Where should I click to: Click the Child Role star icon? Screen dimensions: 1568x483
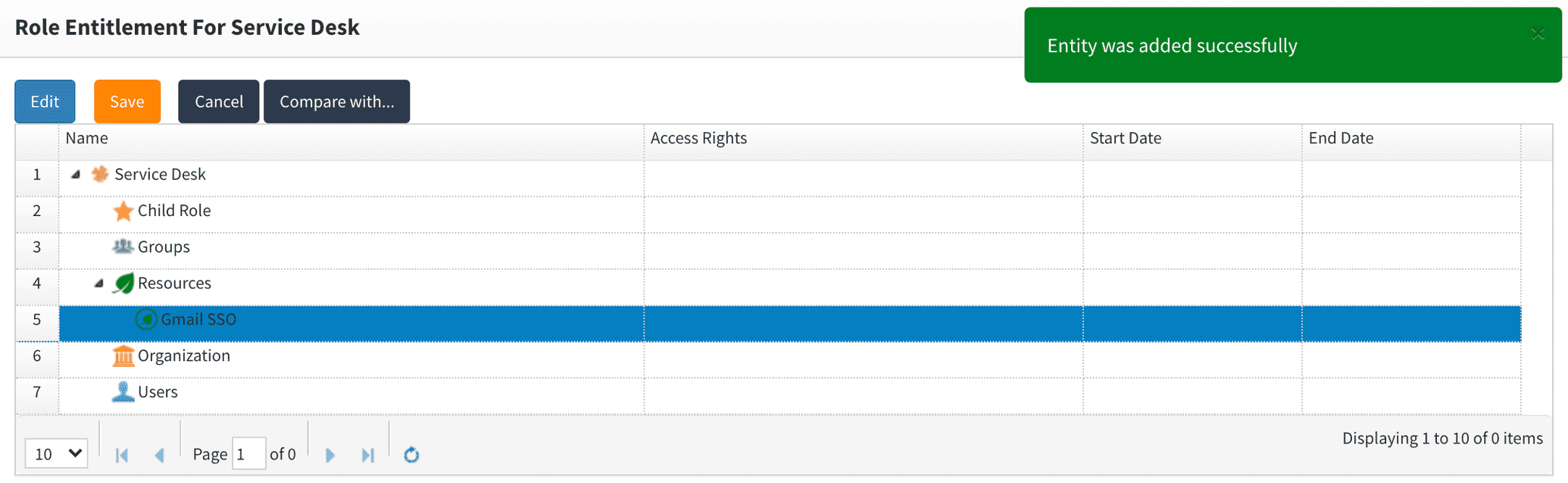123,211
